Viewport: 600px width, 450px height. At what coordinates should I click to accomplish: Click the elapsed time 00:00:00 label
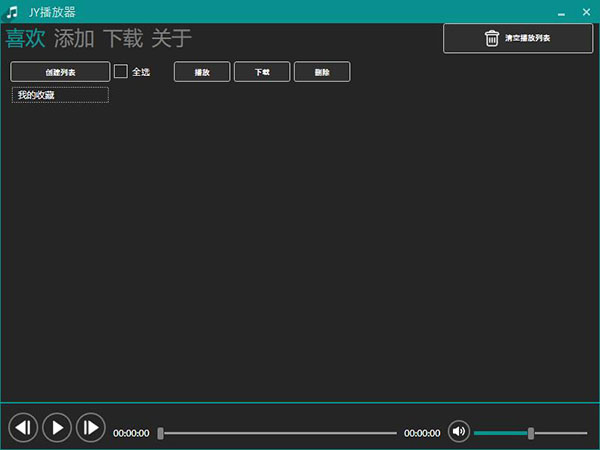tap(131, 433)
